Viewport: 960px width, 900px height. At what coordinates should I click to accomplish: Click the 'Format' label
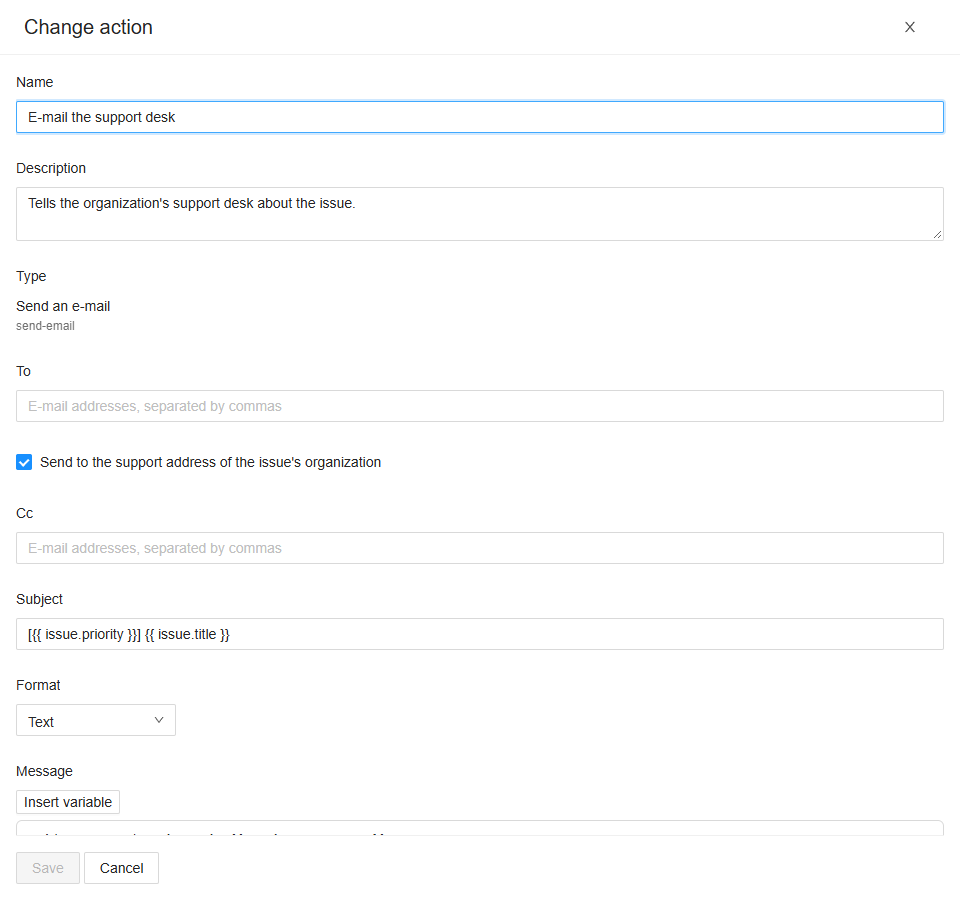pyautogui.click(x=38, y=685)
